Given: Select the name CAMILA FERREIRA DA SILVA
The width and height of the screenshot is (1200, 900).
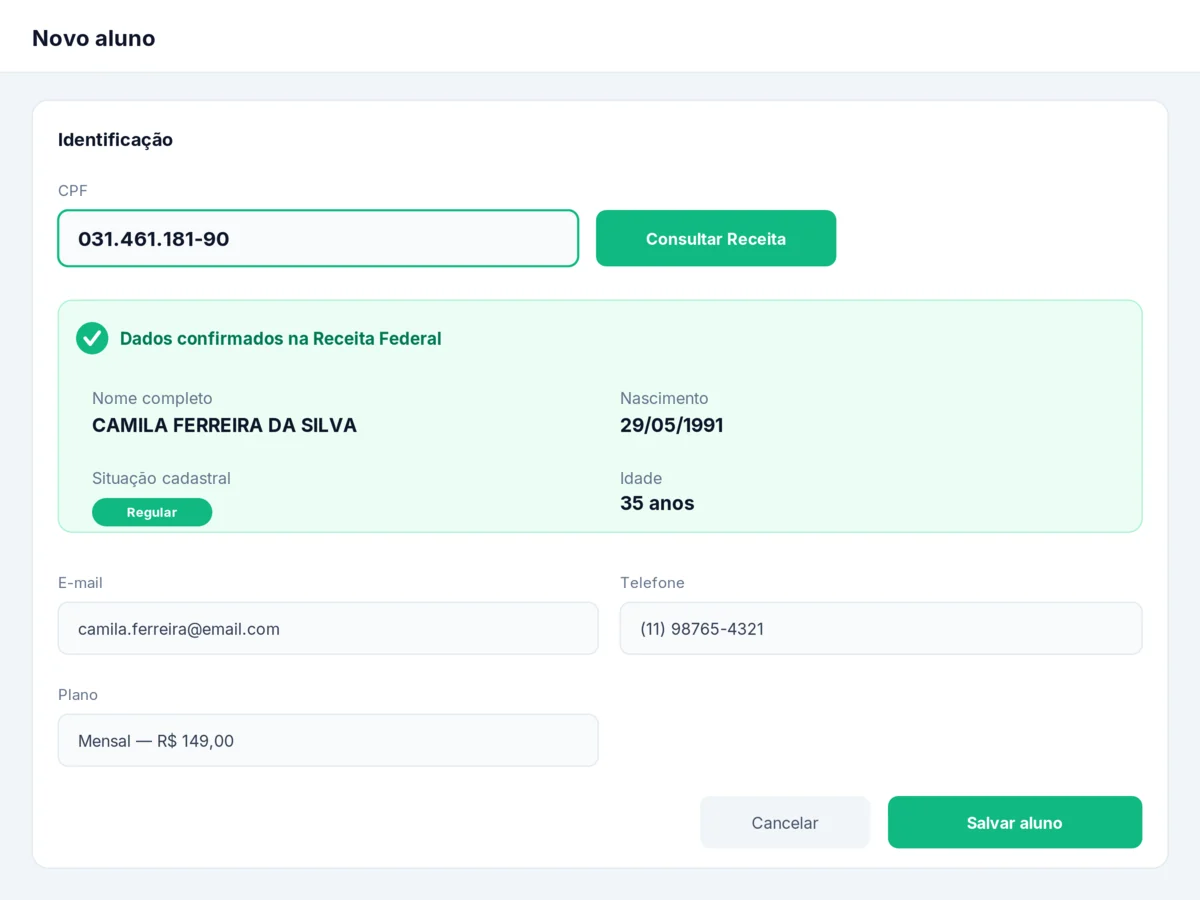Looking at the screenshot, I should (224, 425).
